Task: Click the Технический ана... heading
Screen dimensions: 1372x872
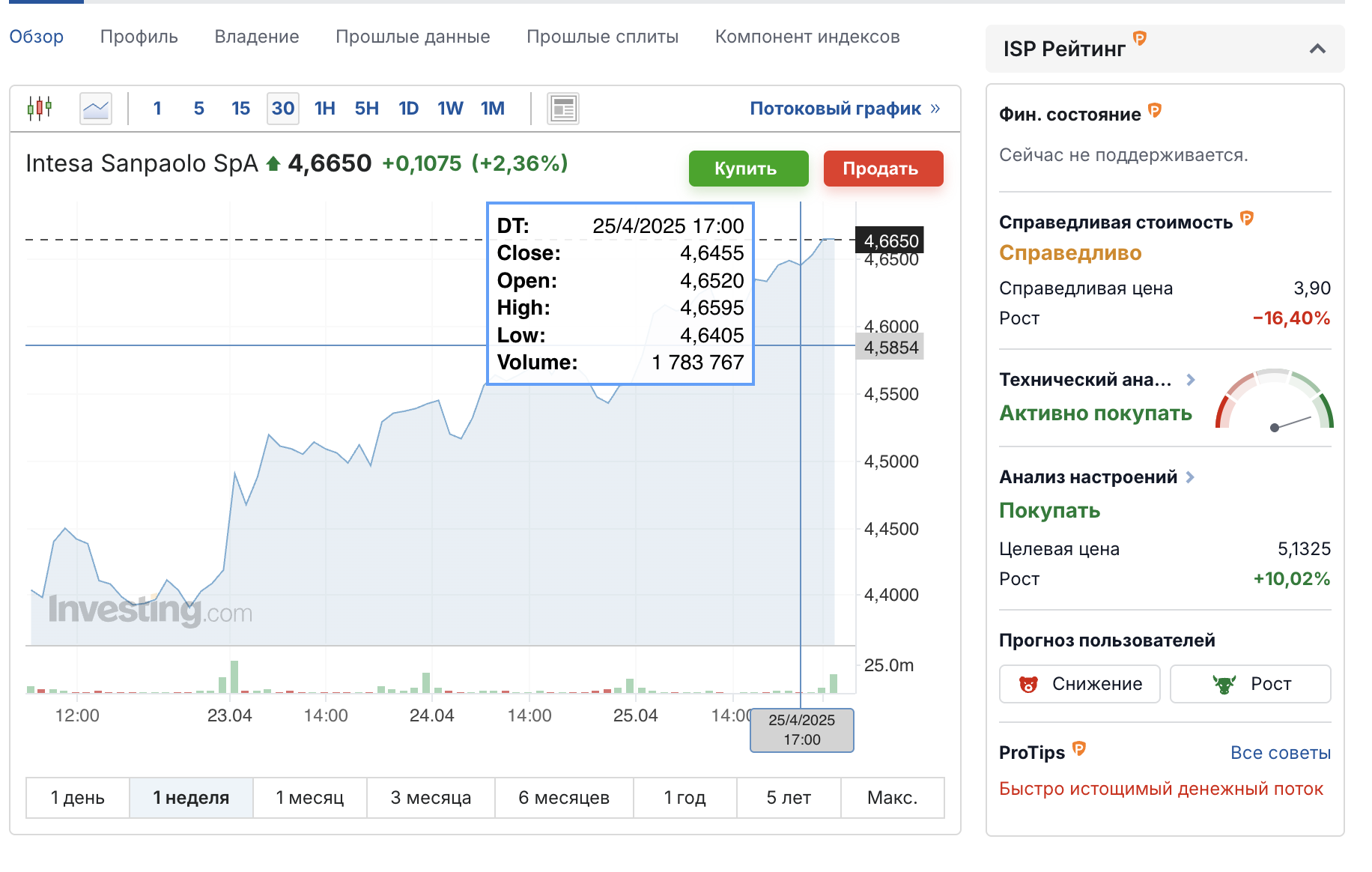Action: pos(1085,380)
